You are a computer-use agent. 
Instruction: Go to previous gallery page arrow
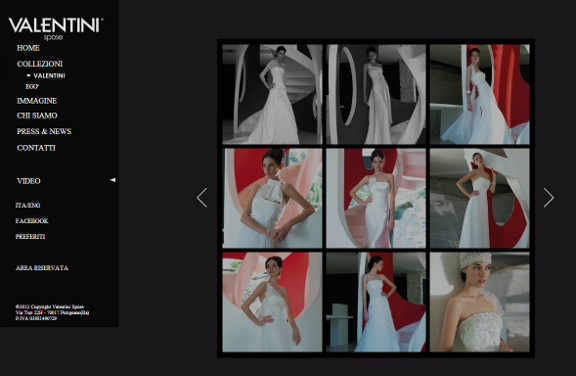click(x=202, y=198)
